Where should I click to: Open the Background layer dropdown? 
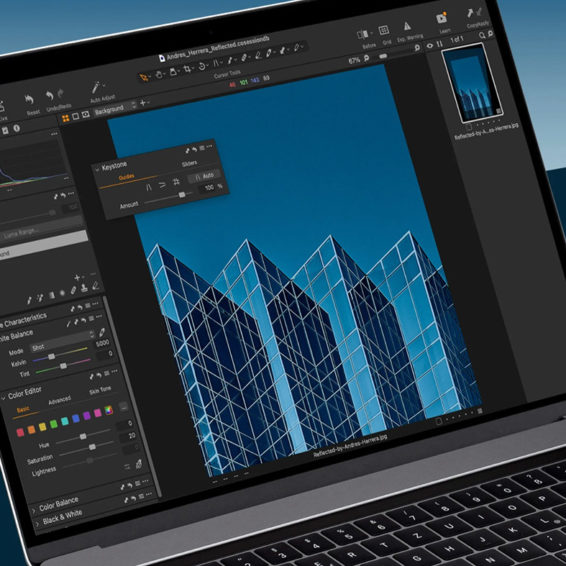click(115, 108)
